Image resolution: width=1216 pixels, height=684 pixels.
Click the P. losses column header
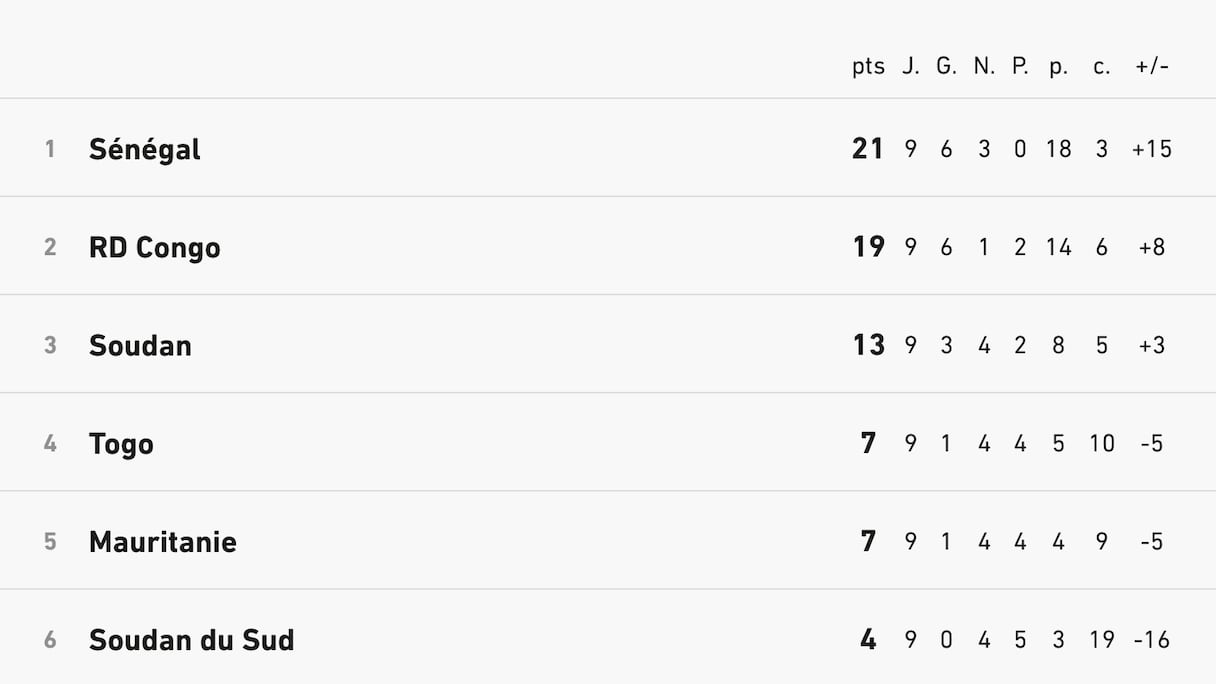1020,67
